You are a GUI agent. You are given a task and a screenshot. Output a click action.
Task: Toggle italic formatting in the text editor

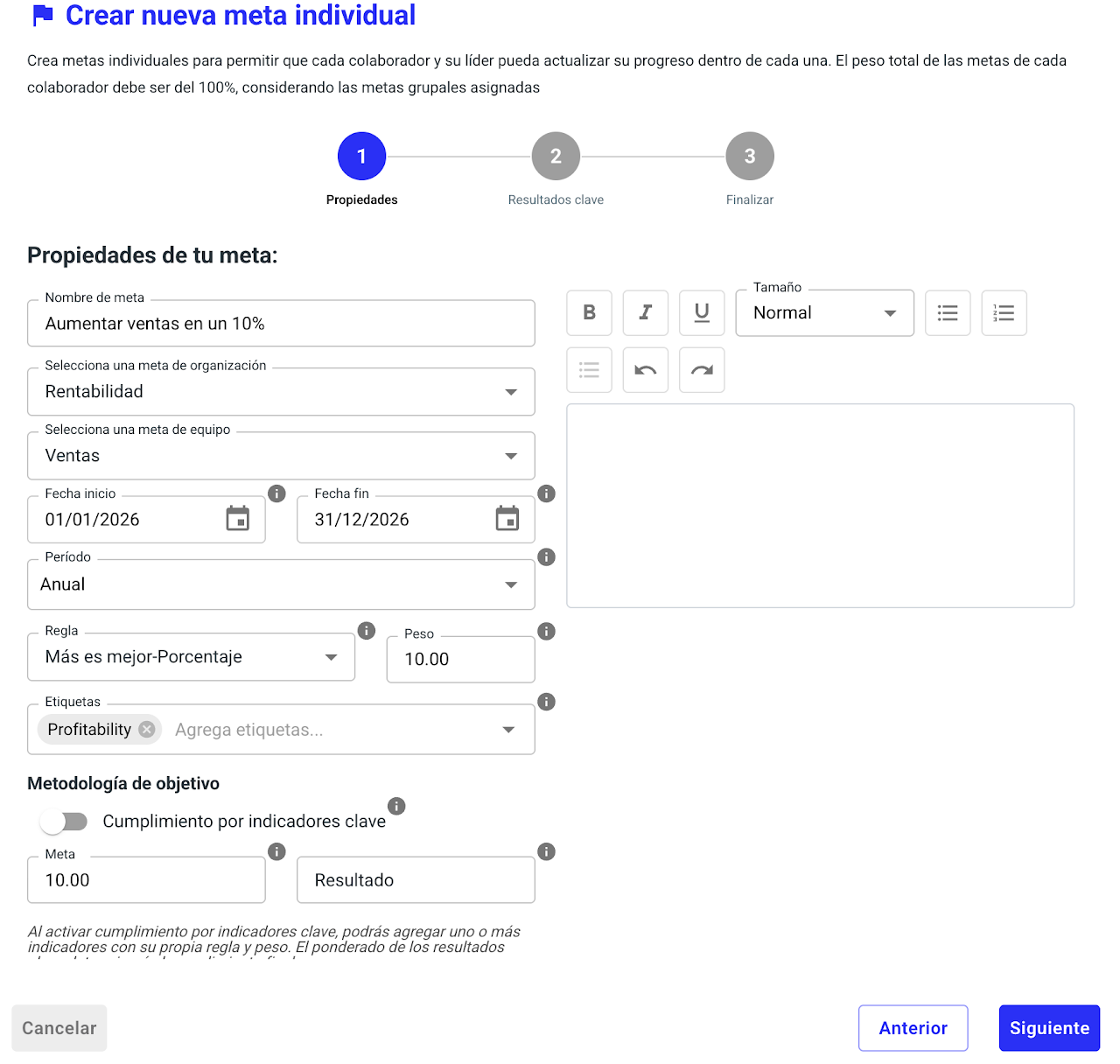click(x=645, y=312)
